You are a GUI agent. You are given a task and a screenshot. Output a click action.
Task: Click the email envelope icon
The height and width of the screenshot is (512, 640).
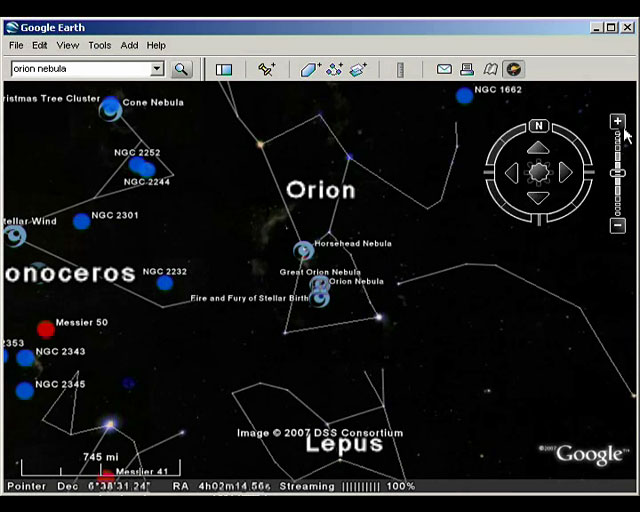tap(444, 69)
